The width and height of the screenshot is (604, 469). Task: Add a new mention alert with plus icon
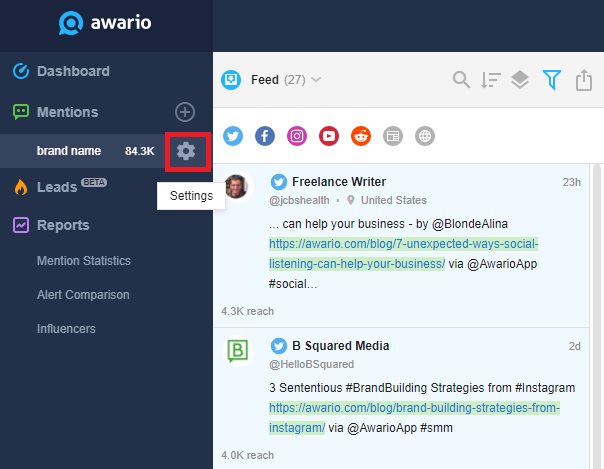pos(185,112)
